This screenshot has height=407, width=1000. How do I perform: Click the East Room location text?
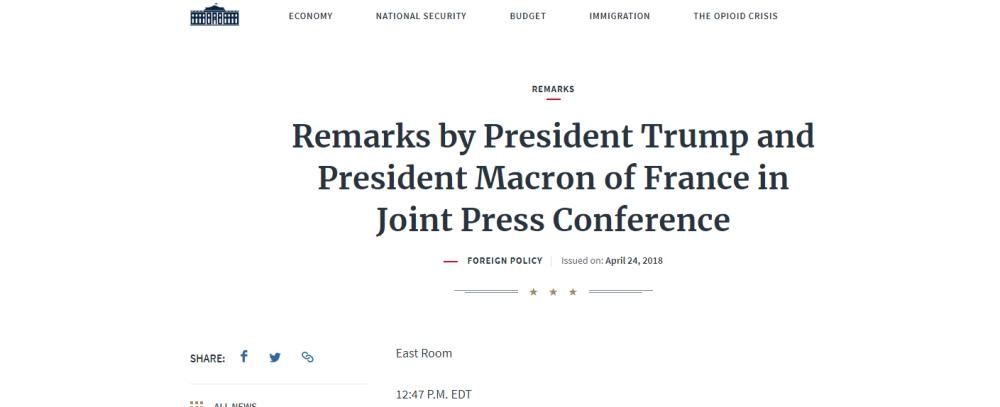click(x=423, y=353)
